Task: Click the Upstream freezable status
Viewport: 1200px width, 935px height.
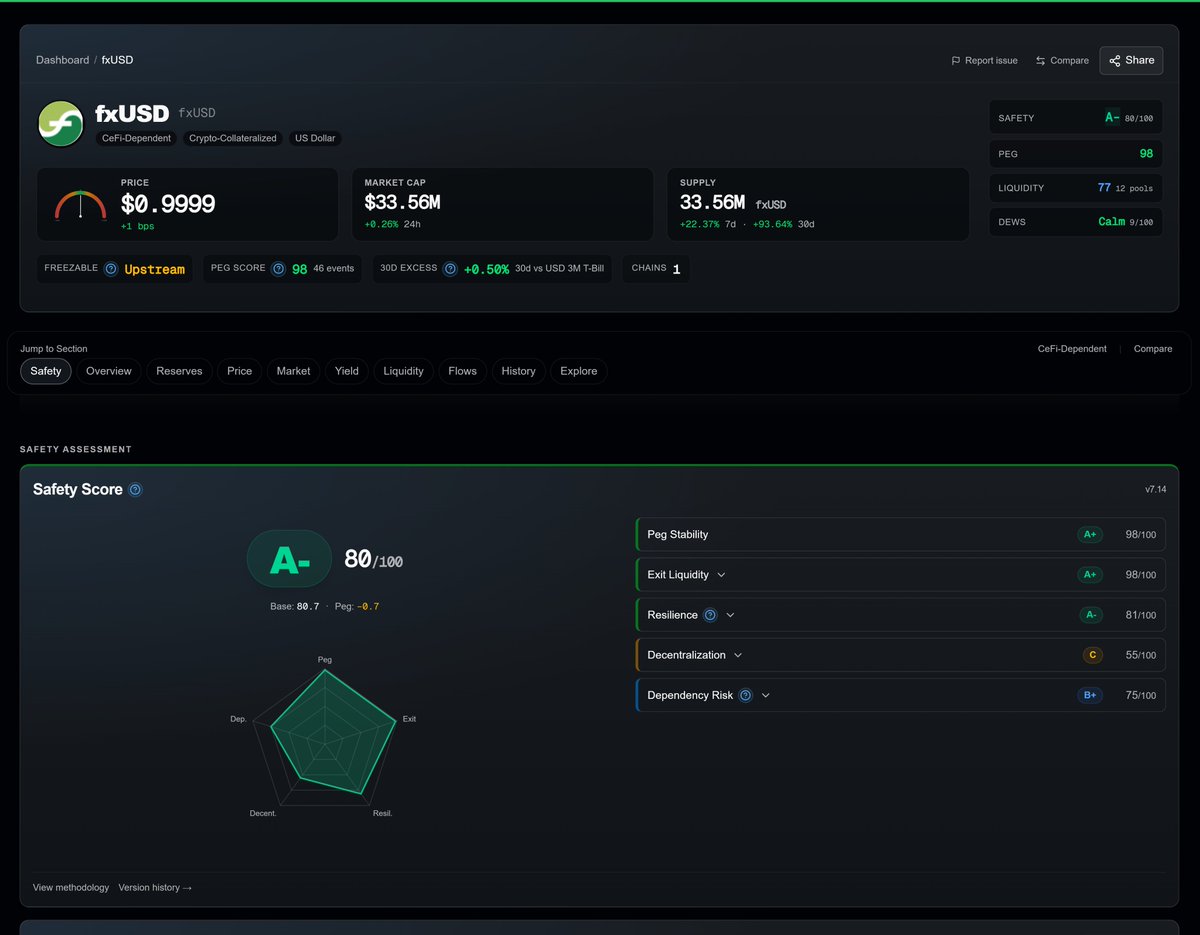Action: click(155, 269)
